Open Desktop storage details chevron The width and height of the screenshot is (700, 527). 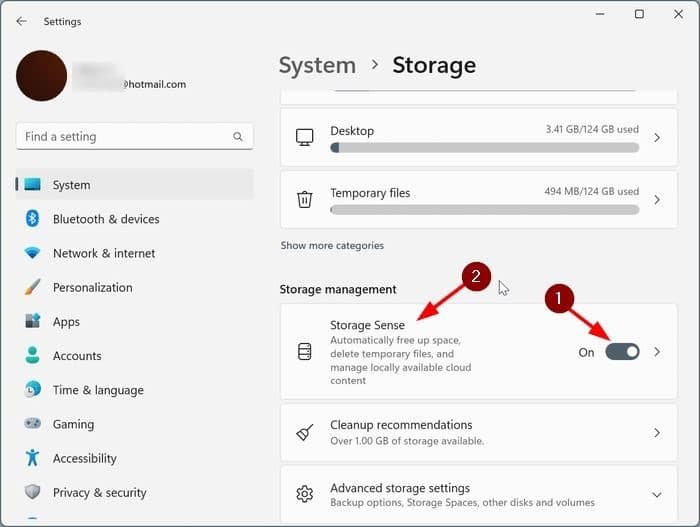[x=657, y=138]
